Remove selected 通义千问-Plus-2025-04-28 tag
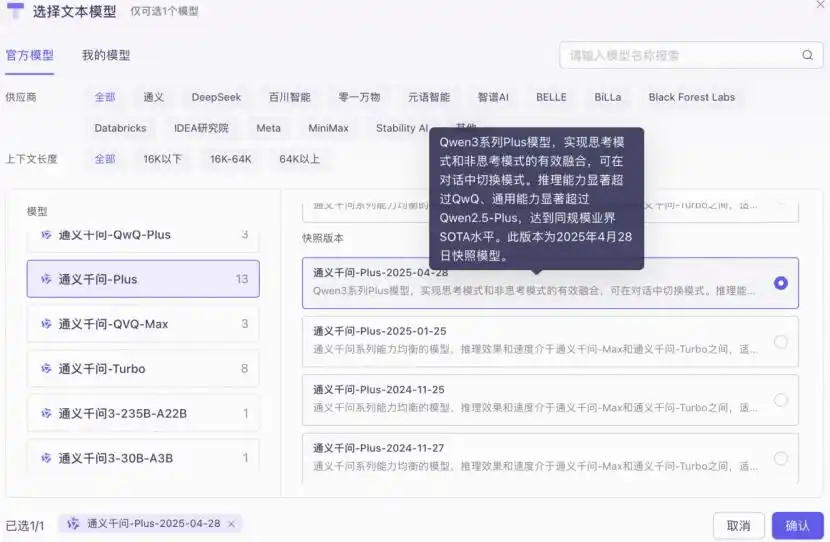 point(231,524)
